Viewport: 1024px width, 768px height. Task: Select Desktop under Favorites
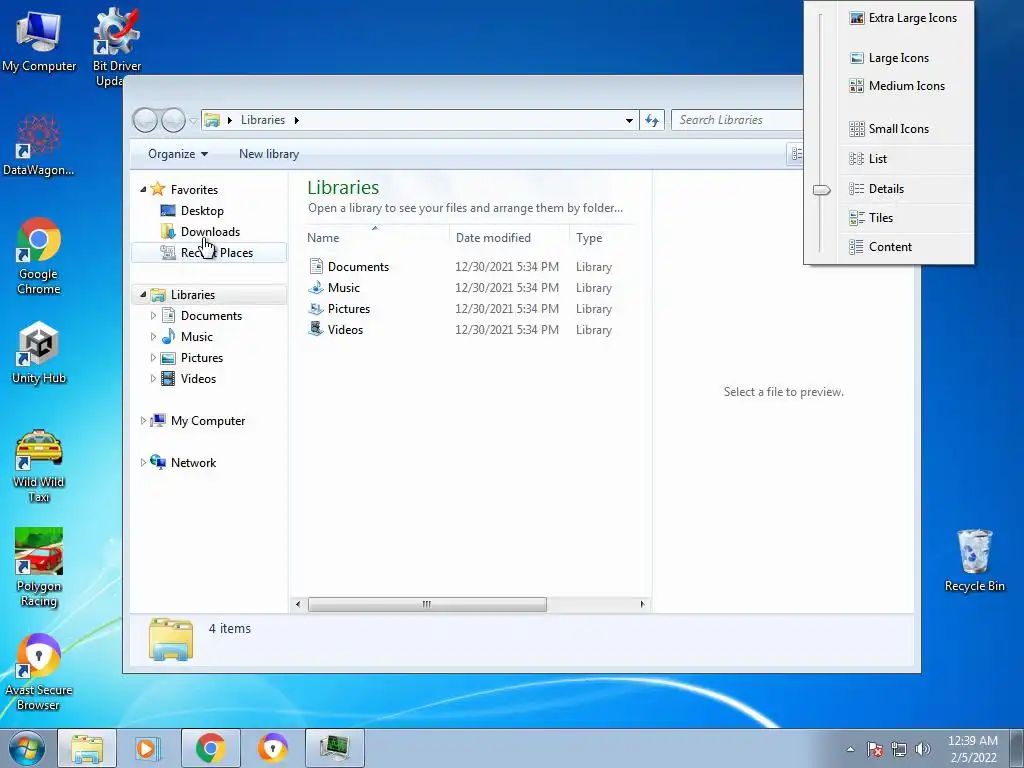202,211
